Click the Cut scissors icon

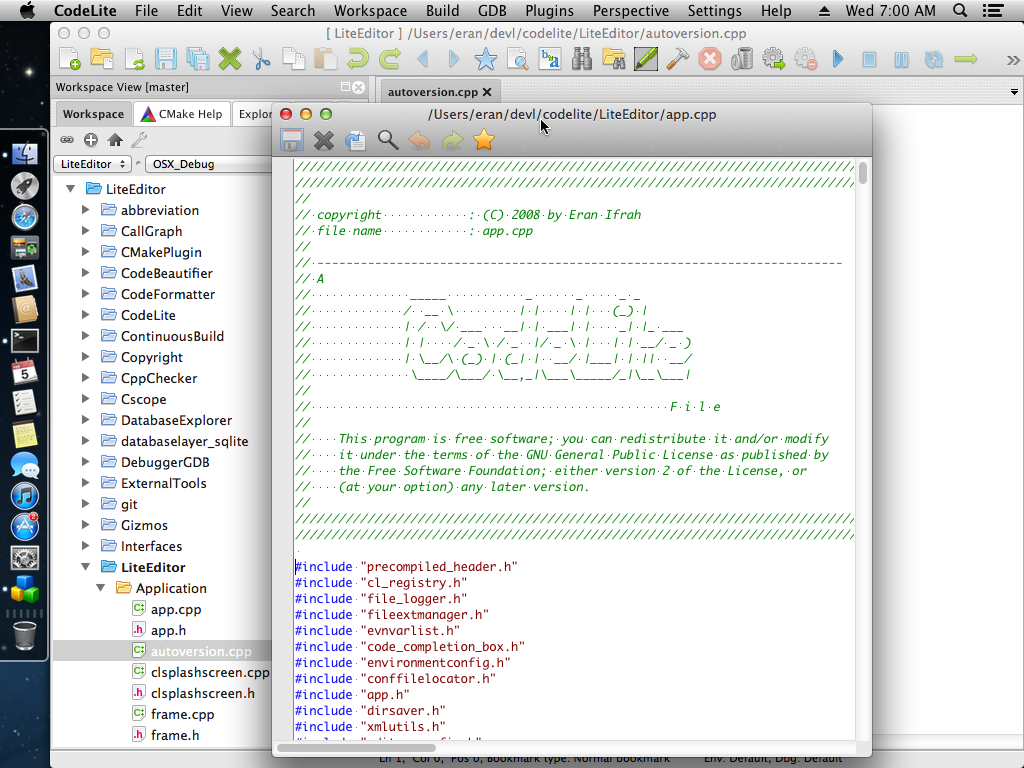pyautogui.click(x=261, y=59)
